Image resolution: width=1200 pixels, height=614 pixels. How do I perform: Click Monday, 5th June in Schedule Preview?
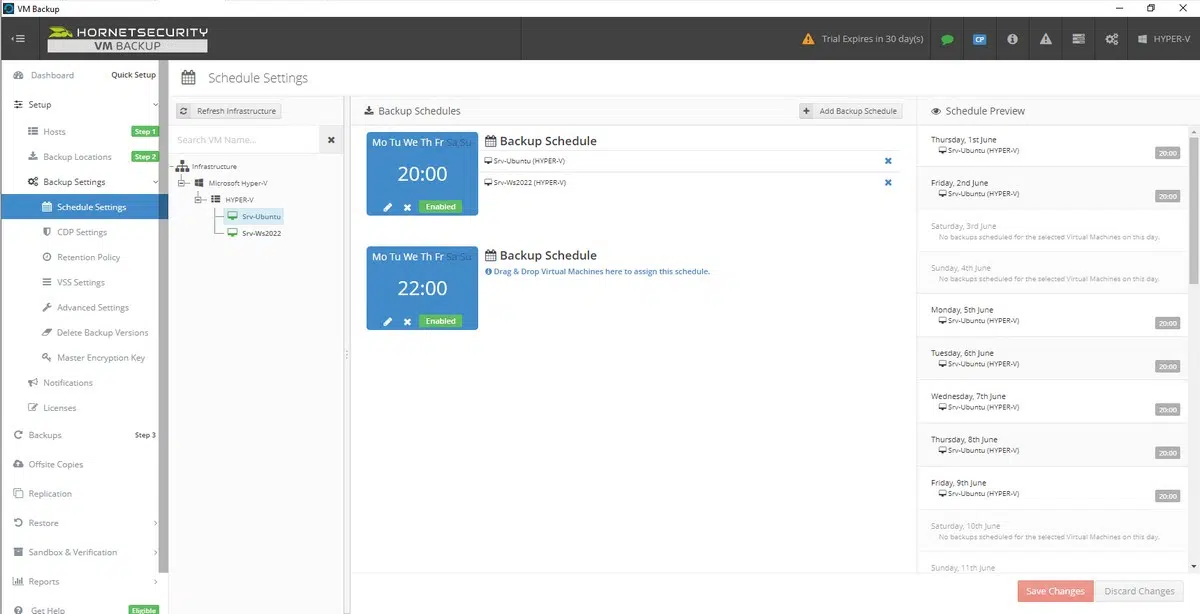[x=962, y=310]
